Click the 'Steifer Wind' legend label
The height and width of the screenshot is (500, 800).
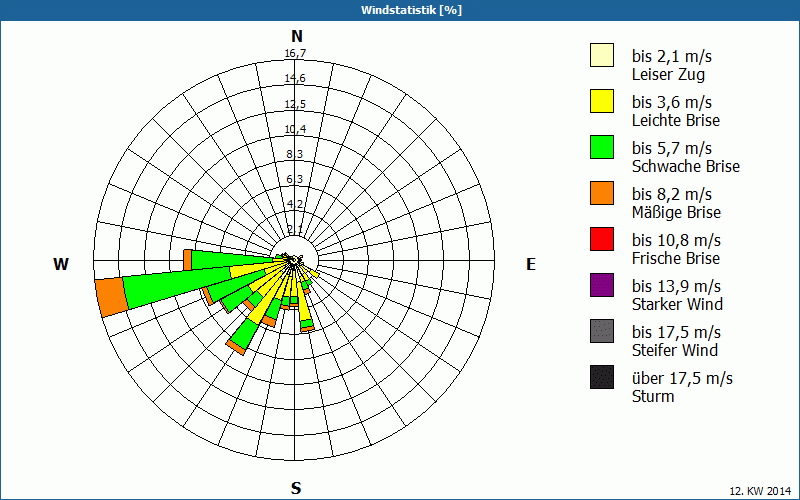(x=674, y=350)
